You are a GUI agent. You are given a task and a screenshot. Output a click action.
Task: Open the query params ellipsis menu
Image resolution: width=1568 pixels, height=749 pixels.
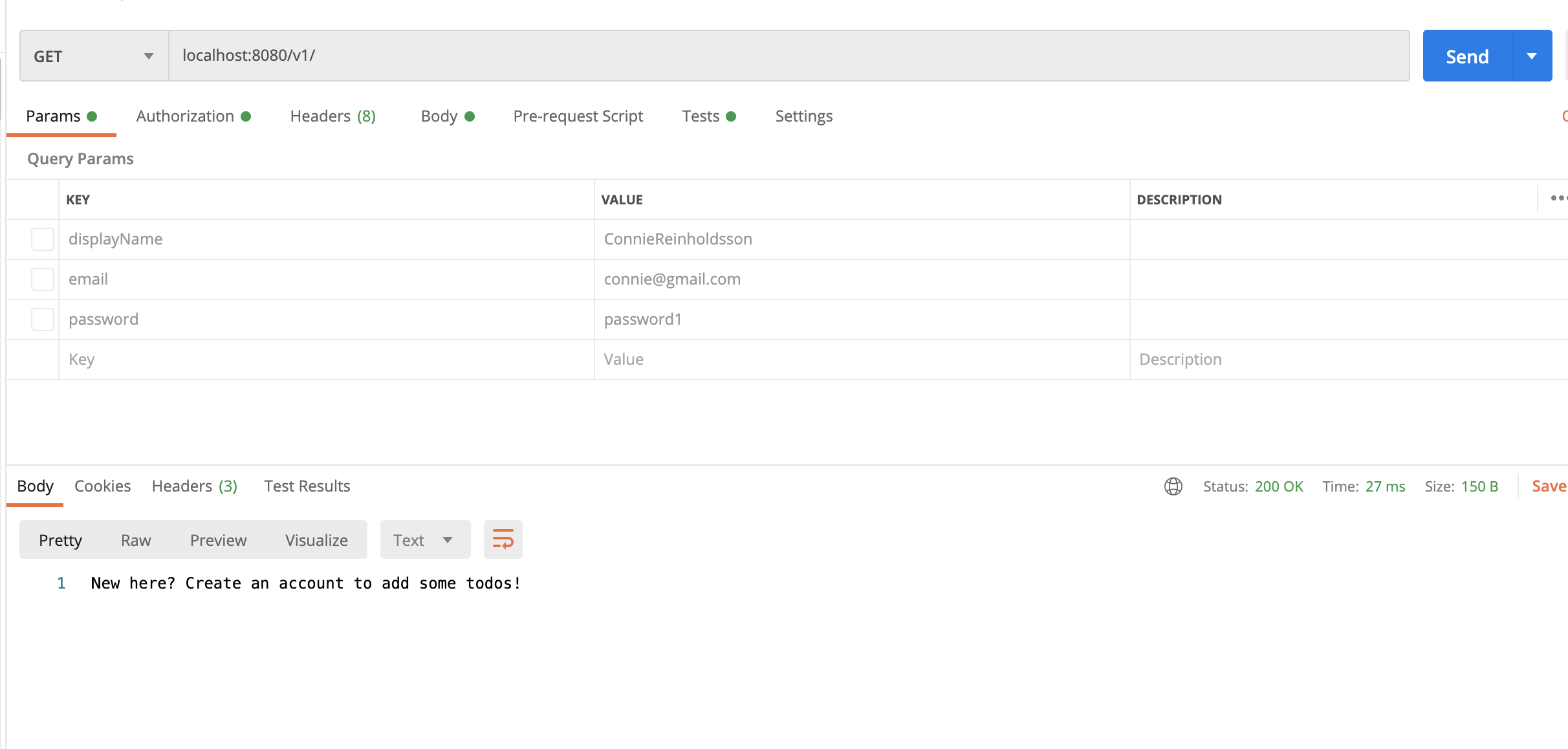coord(1556,199)
